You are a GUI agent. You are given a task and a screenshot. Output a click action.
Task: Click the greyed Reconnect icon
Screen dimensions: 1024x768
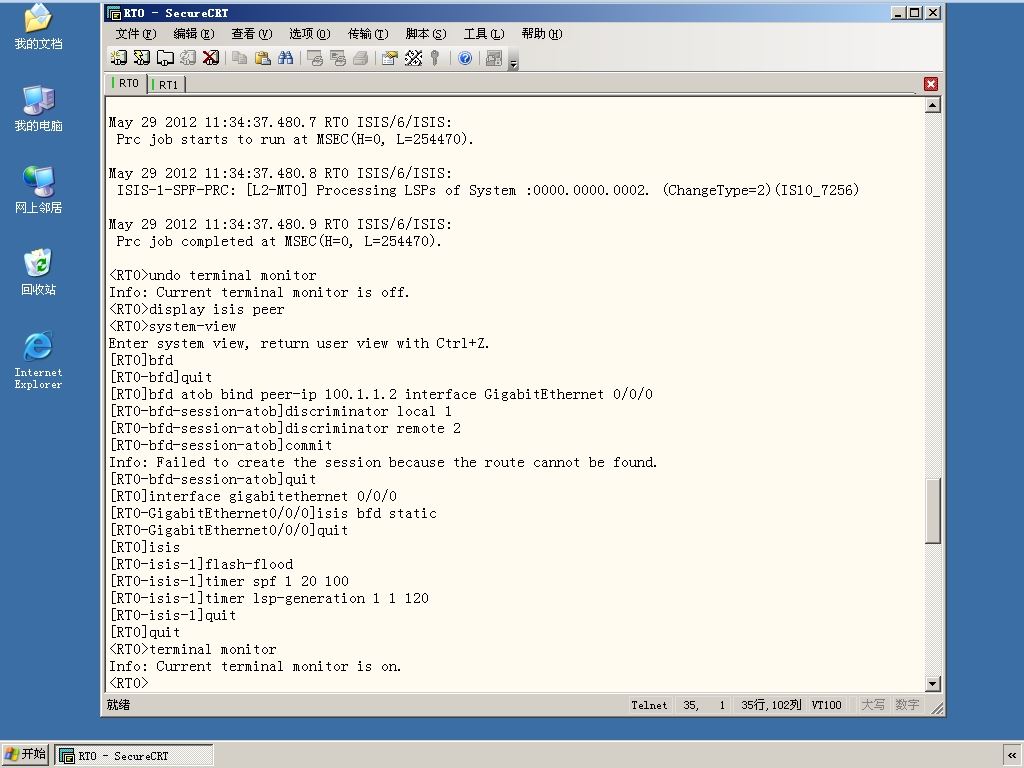[x=187, y=58]
